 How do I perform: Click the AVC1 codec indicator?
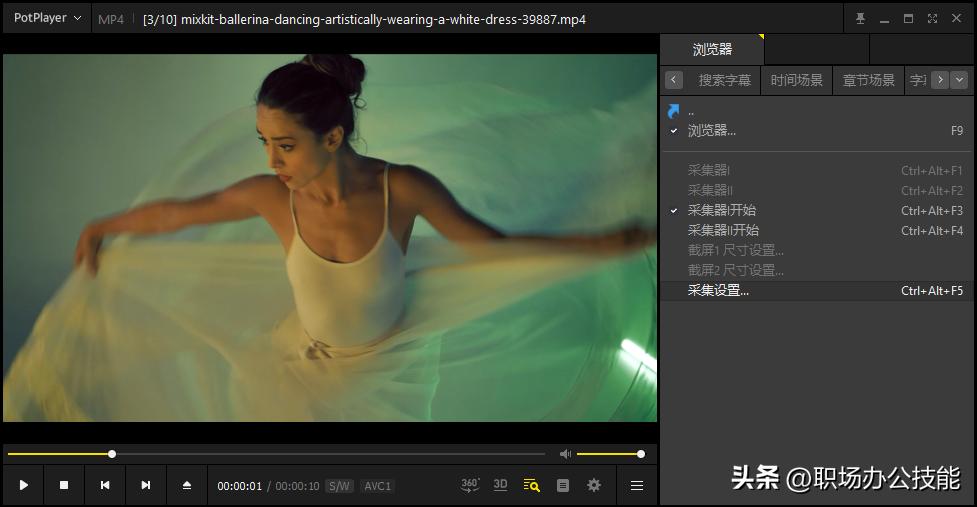pyautogui.click(x=378, y=486)
